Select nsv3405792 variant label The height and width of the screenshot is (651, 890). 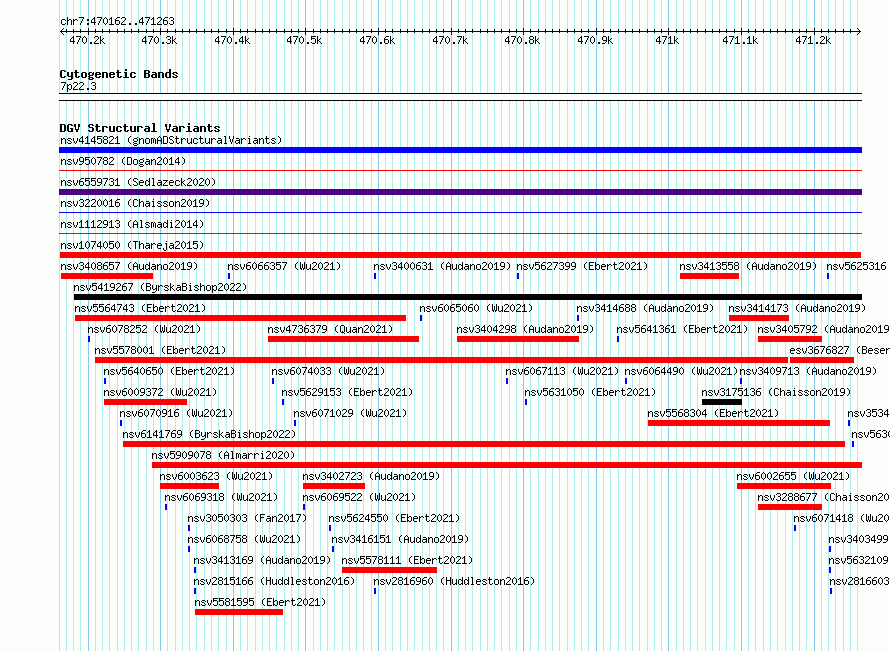click(823, 329)
